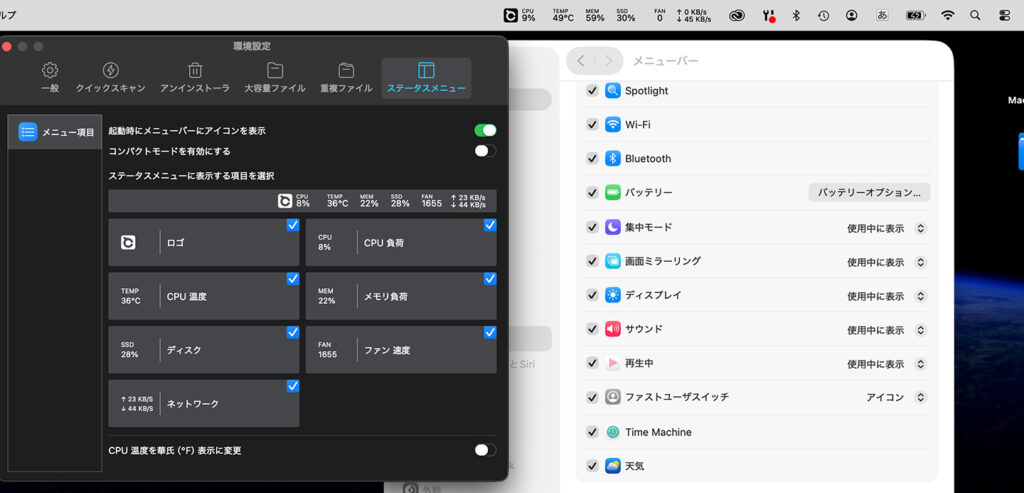Viewport: 1024px width, 493px height.
Task: Enable コンパクトモード toggle
Action: coord(485,151)
